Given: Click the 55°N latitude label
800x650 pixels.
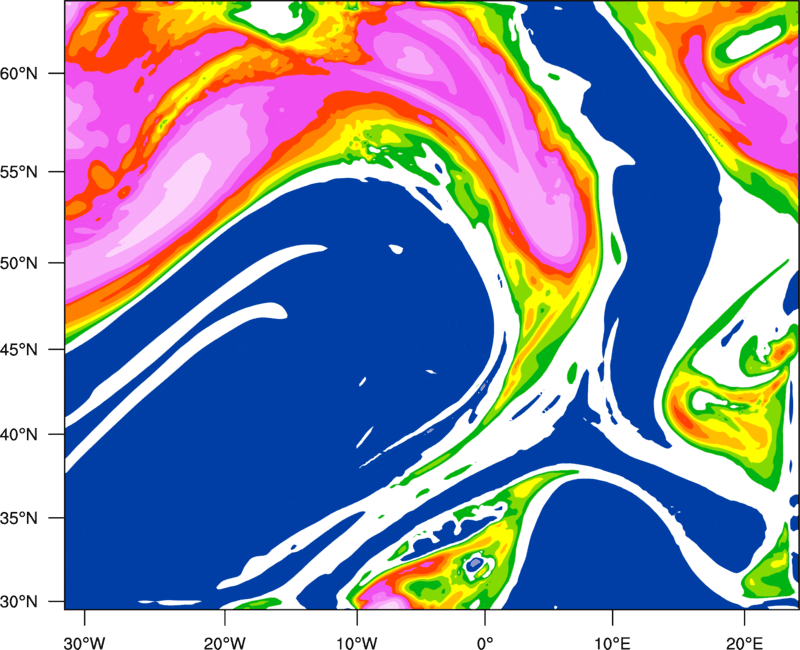Looking at the screenshot, I should [19, 172].
